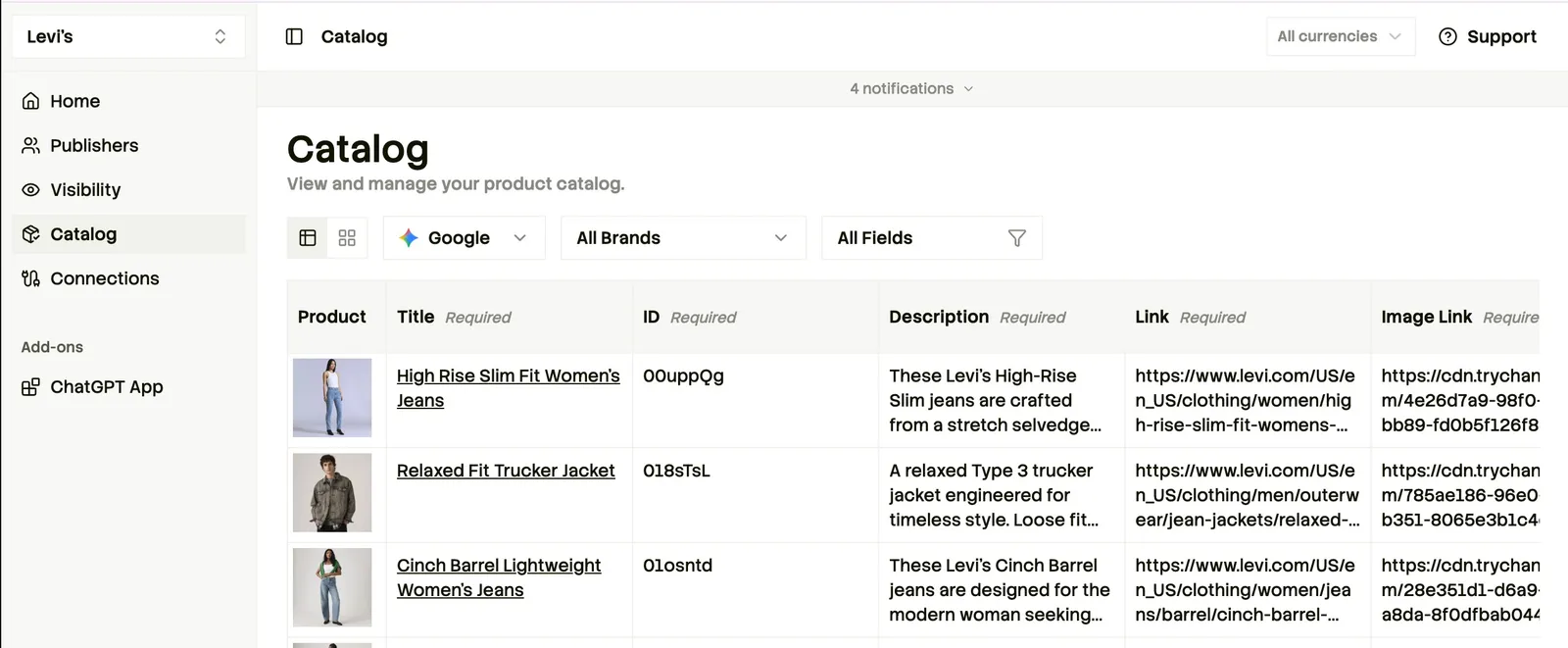The image size is (1568, 648).
Task: Click description 'These Levi's Cinch Barrel'
Action: tap(1000, 590)
